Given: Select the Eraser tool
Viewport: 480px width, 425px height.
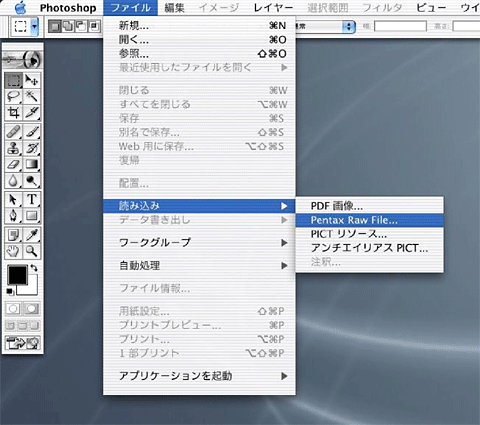Looking at the screenshot, I should [x=13, y=164].
